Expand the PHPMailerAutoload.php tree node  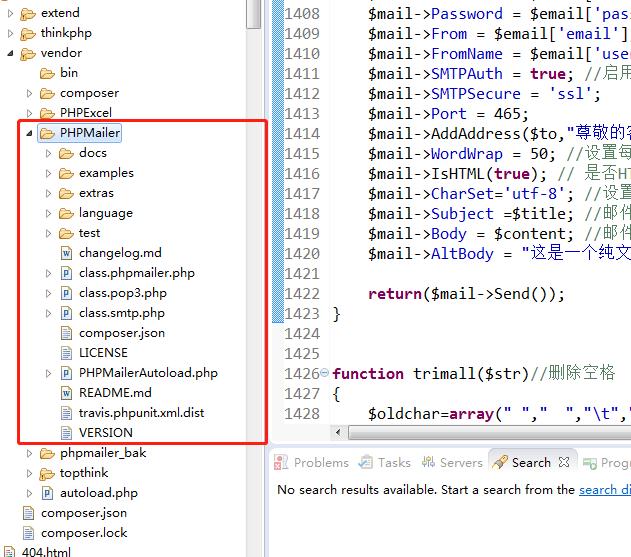click(49, 373)
